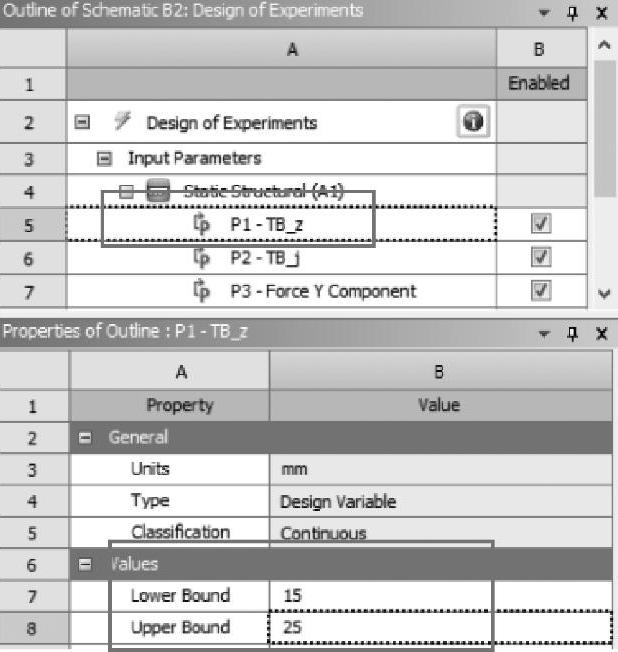Image resolution: width=618 pixels, height=652 pixels.
Task: Collapse the General properties section
Action: point(87,437)
